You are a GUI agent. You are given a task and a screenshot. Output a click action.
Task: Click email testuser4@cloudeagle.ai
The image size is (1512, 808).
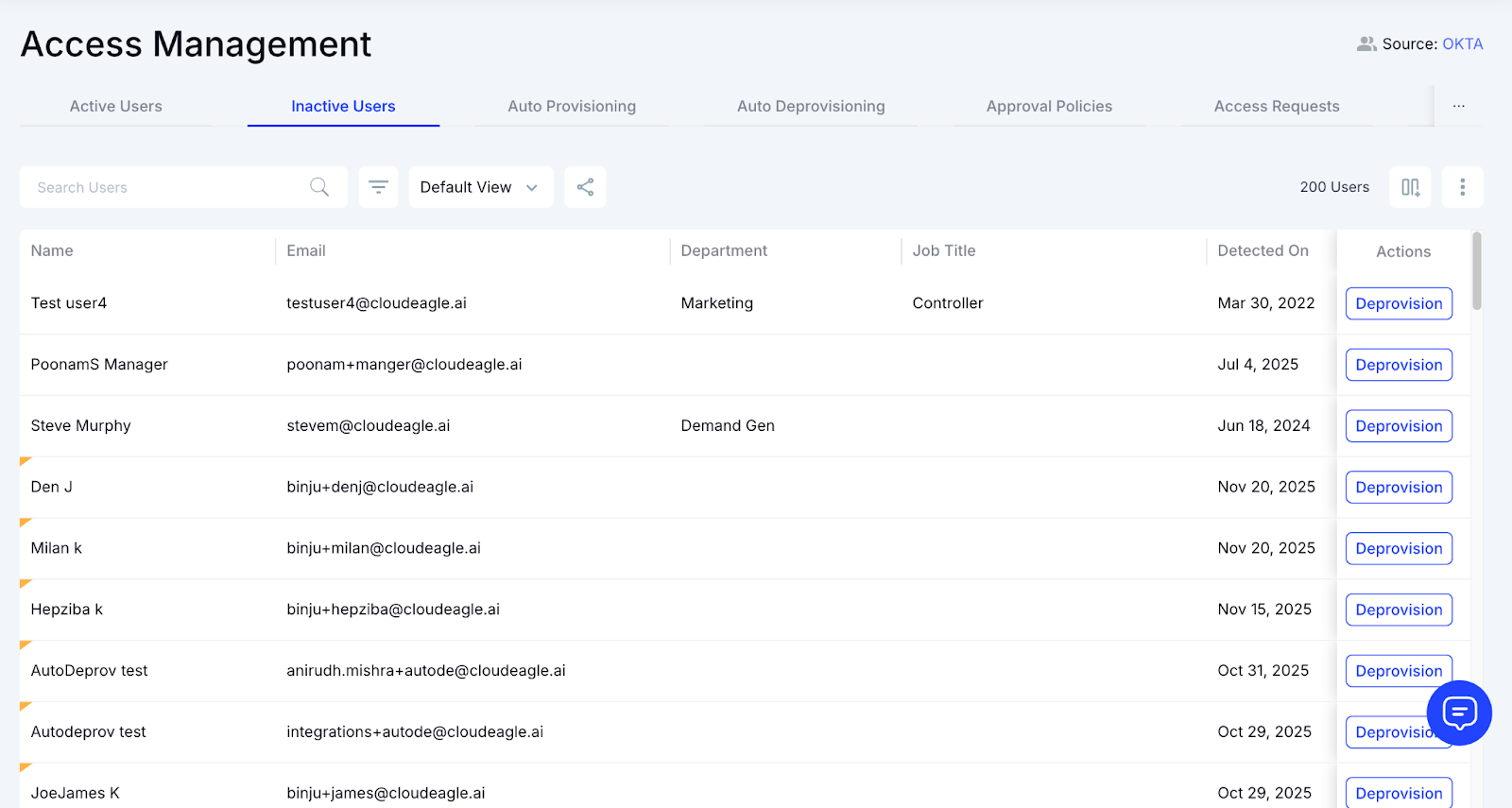(x=377, y=303)
